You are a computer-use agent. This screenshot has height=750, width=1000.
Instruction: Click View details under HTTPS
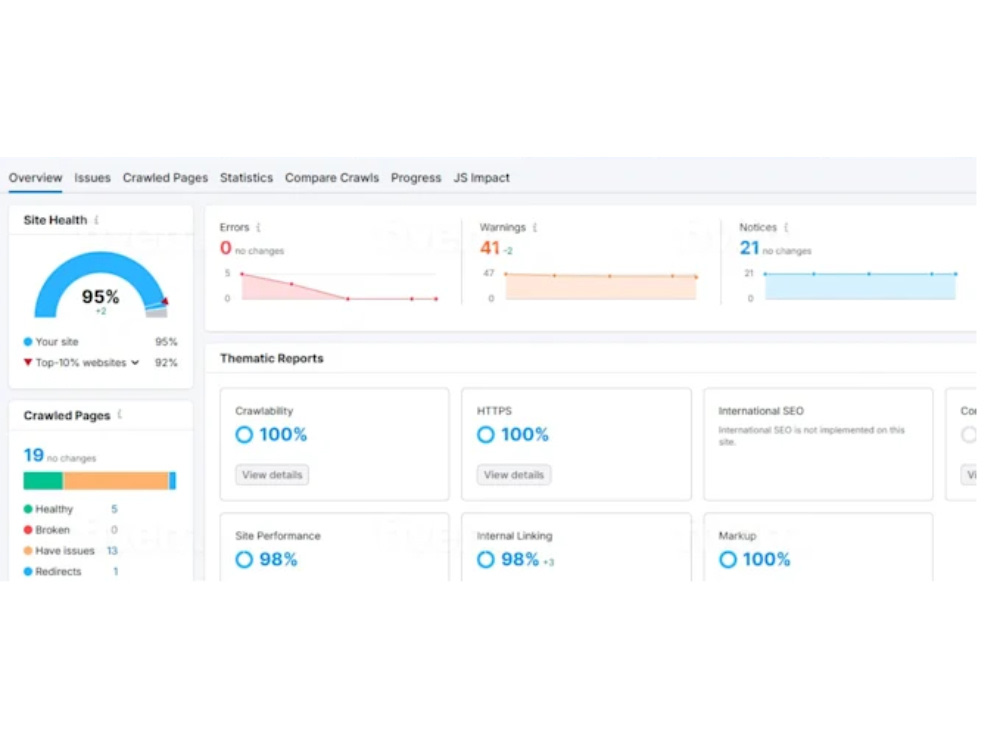point(514,475)
